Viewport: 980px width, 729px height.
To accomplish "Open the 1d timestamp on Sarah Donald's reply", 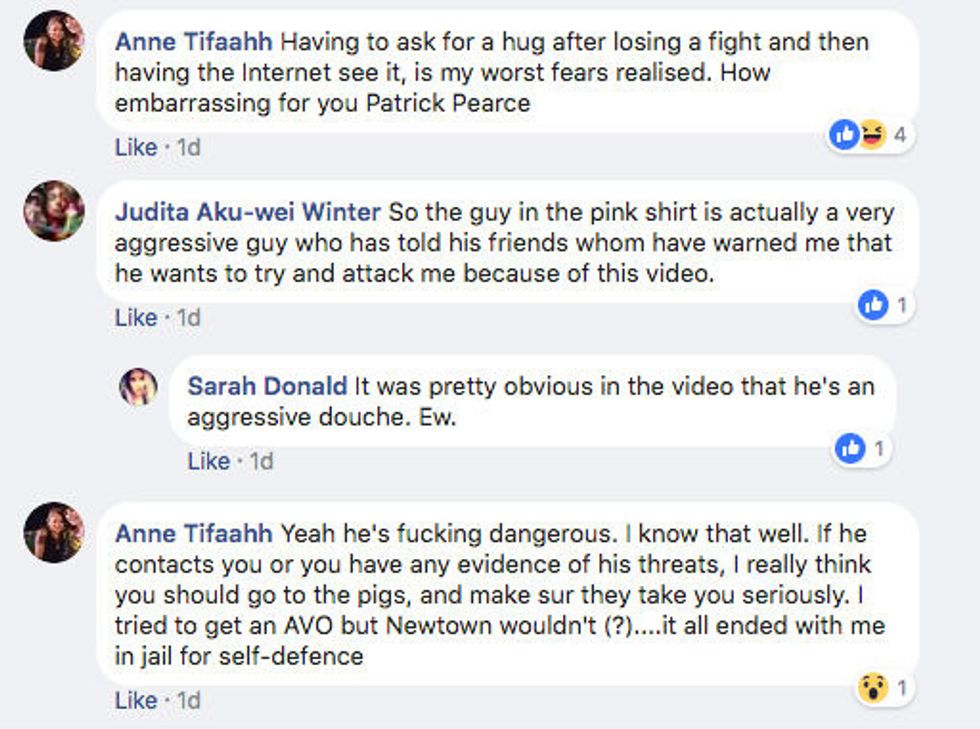I will pyautogui.click(x=261, y=461).
